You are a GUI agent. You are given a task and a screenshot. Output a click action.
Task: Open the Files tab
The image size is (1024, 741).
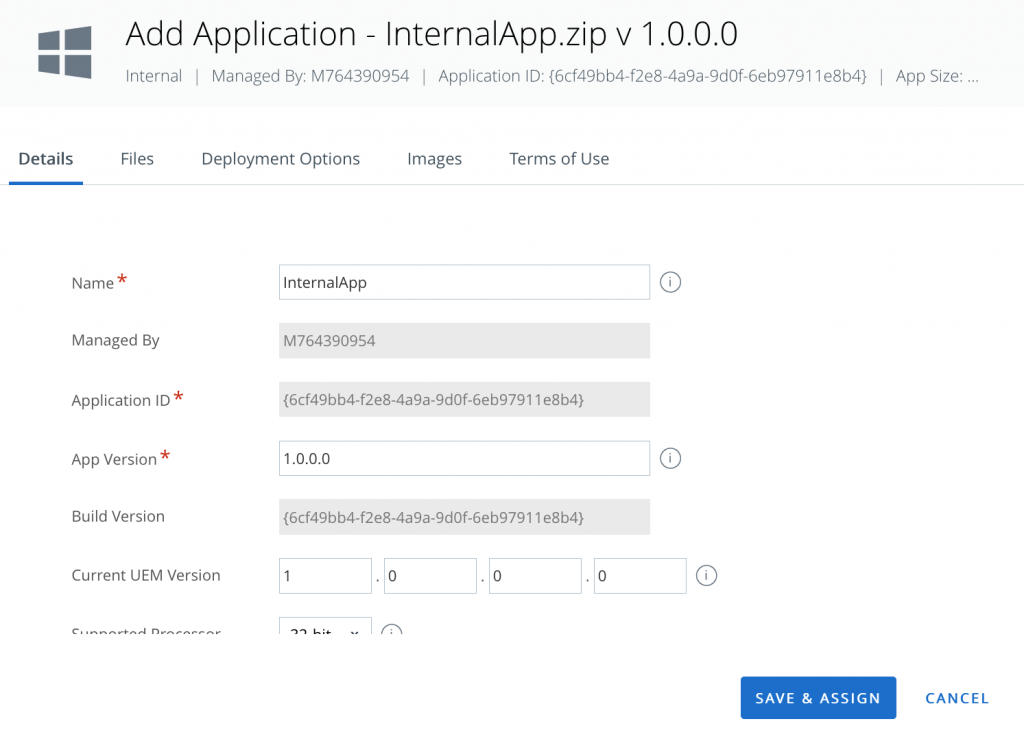(137, 159)
